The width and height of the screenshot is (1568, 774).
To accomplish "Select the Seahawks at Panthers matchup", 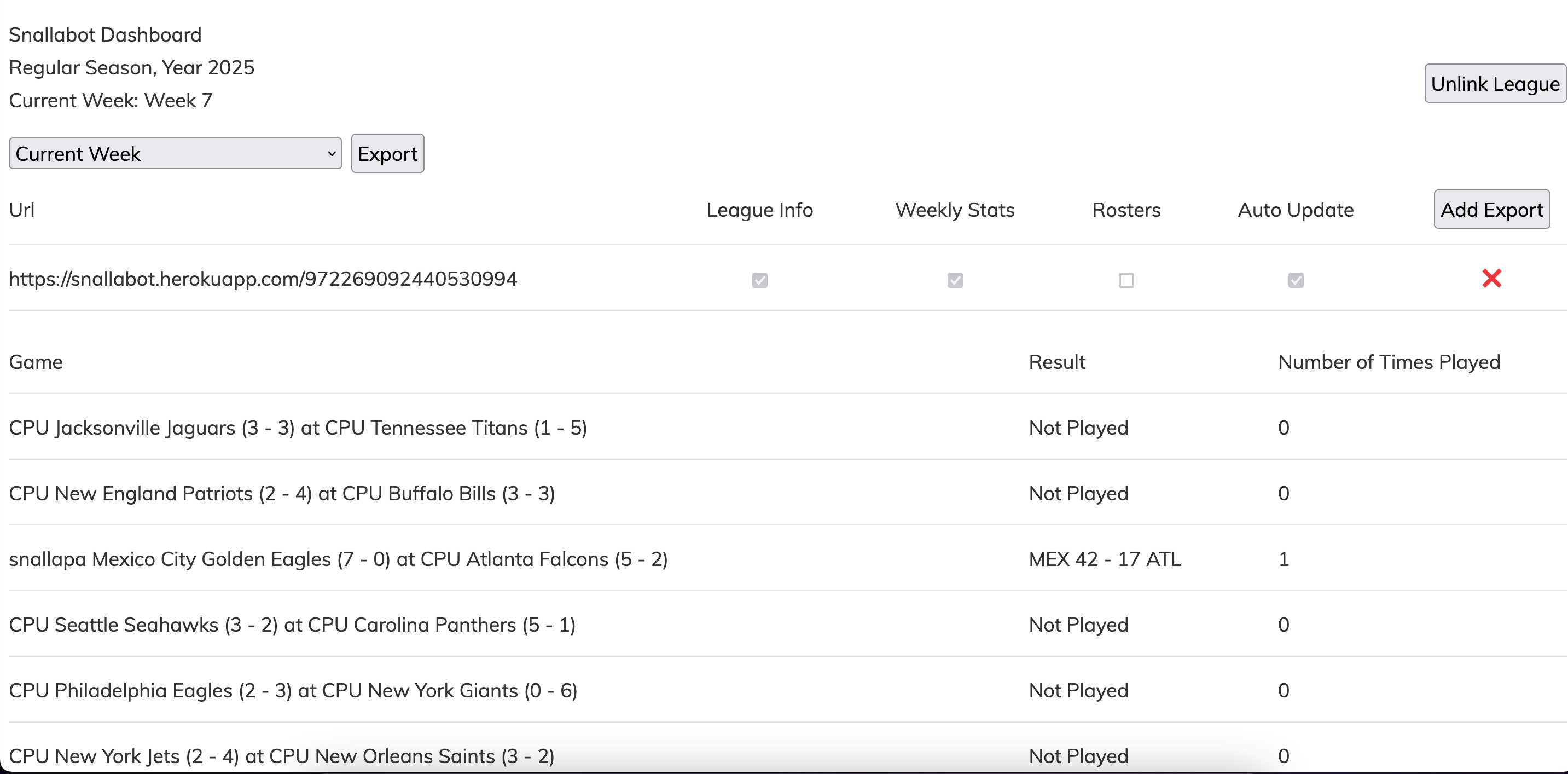I will (292, 625).
